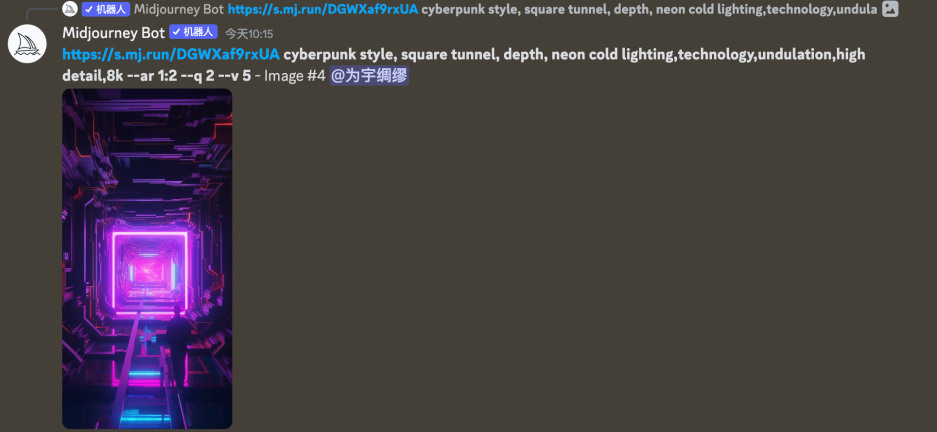Jump to original via reply preview prompt text
This screenshot has width=937, height=432.
coord(649,9)
